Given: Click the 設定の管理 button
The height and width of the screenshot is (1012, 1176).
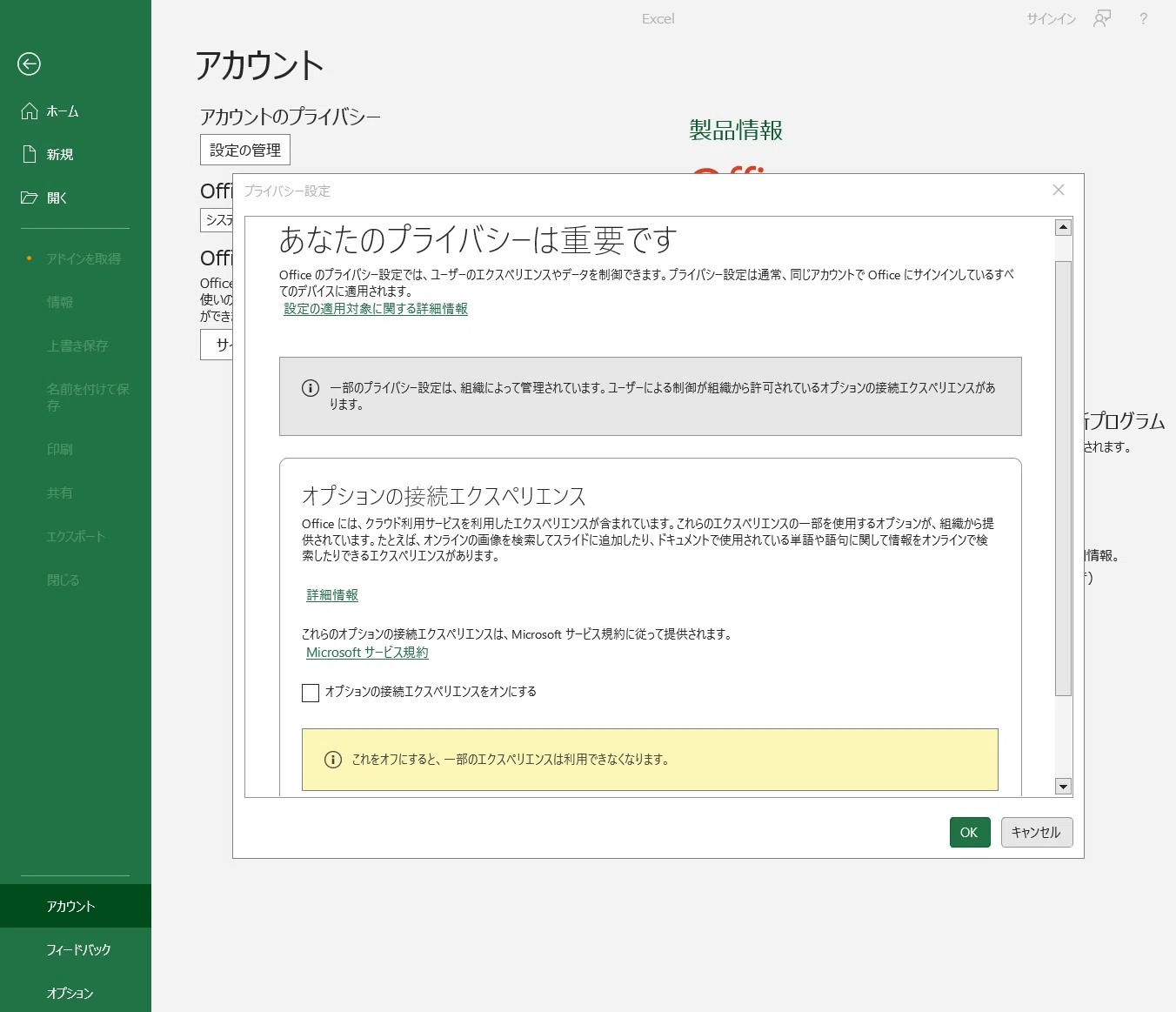Looking at the screenshot, I should [x=245, y=150].
